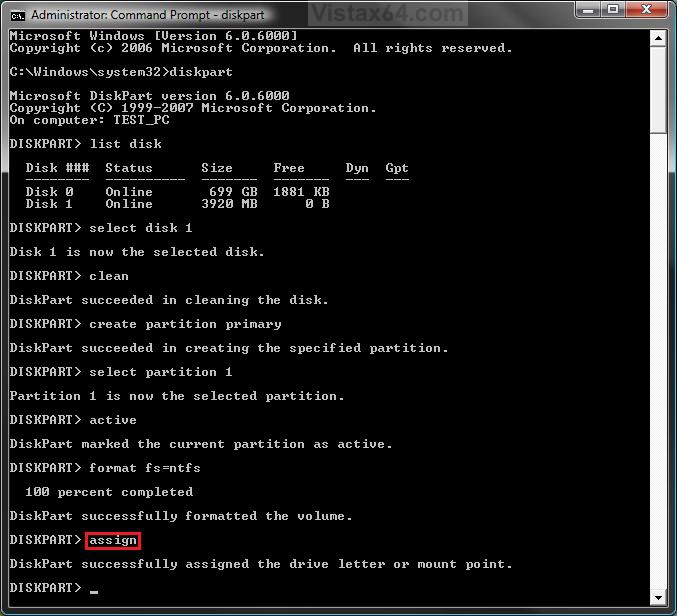Close the diskpart Command Prompt window
This screenshot has height=616, width=677.
(647, 9)
